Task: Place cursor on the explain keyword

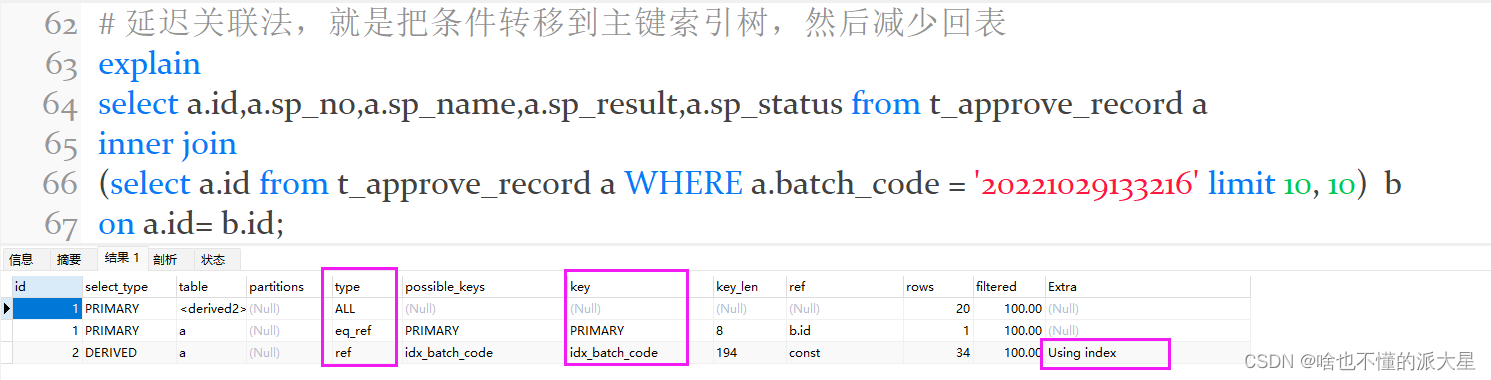Action: [149, 65]
